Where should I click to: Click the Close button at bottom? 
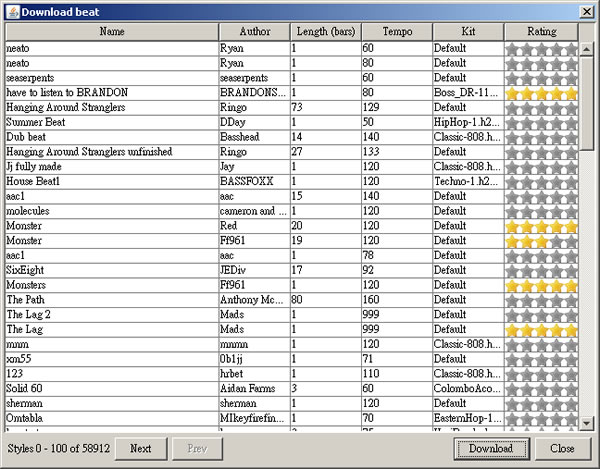tap(562, 448)
